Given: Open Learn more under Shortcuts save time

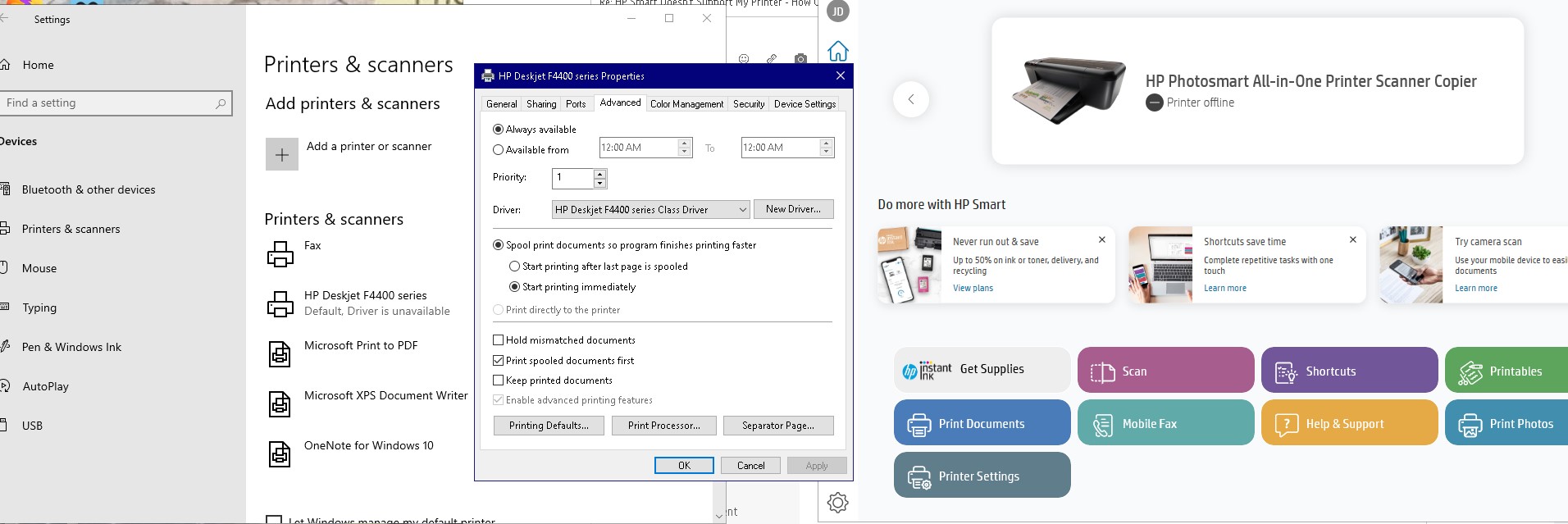Looking at the screenshot, I should pos(1225,288).
